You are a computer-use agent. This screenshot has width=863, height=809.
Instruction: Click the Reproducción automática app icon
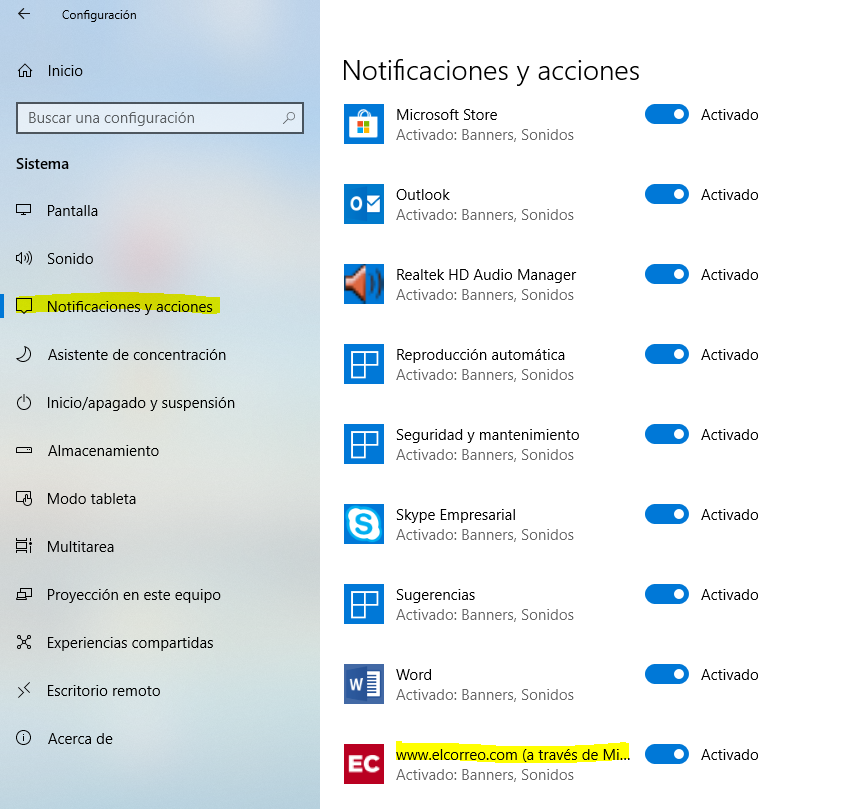364,364
